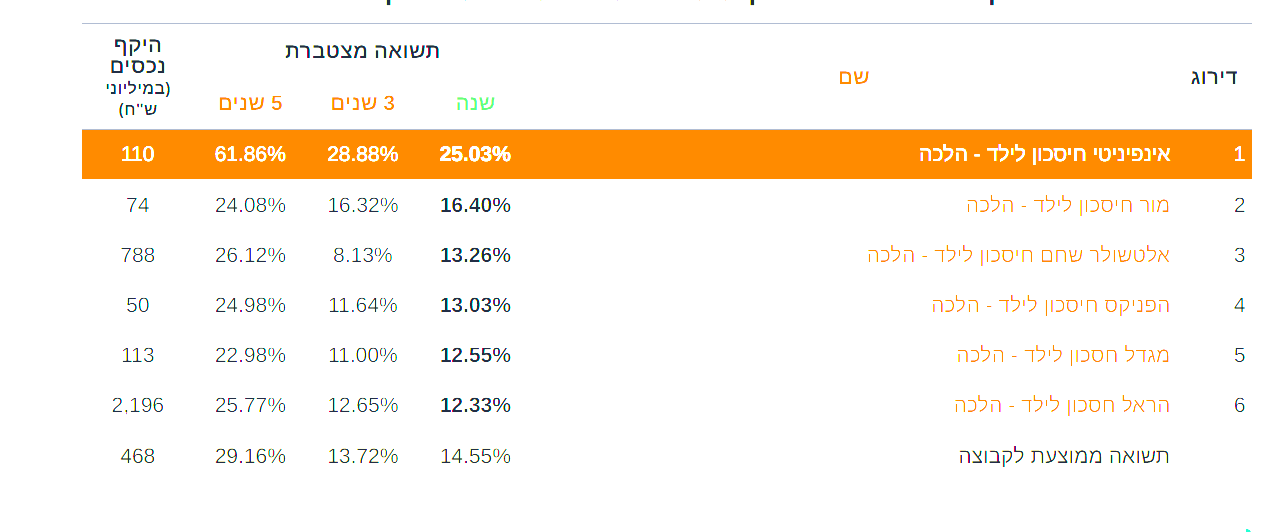This screenshot has height=532, width=1273.
Task: Click the 8.13% three-year return cell
Action: (x=363, y=255)
